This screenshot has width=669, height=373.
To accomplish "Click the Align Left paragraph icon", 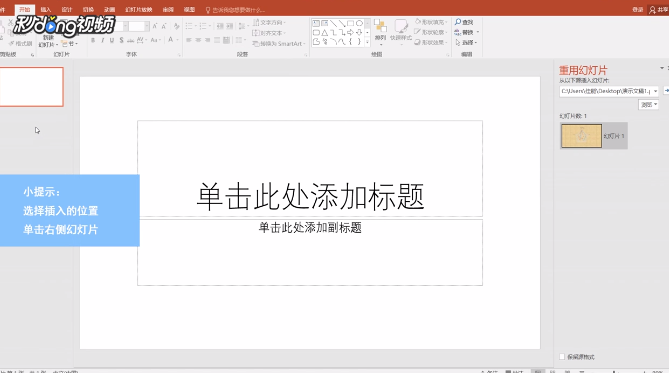I will (x=189, y=40).
